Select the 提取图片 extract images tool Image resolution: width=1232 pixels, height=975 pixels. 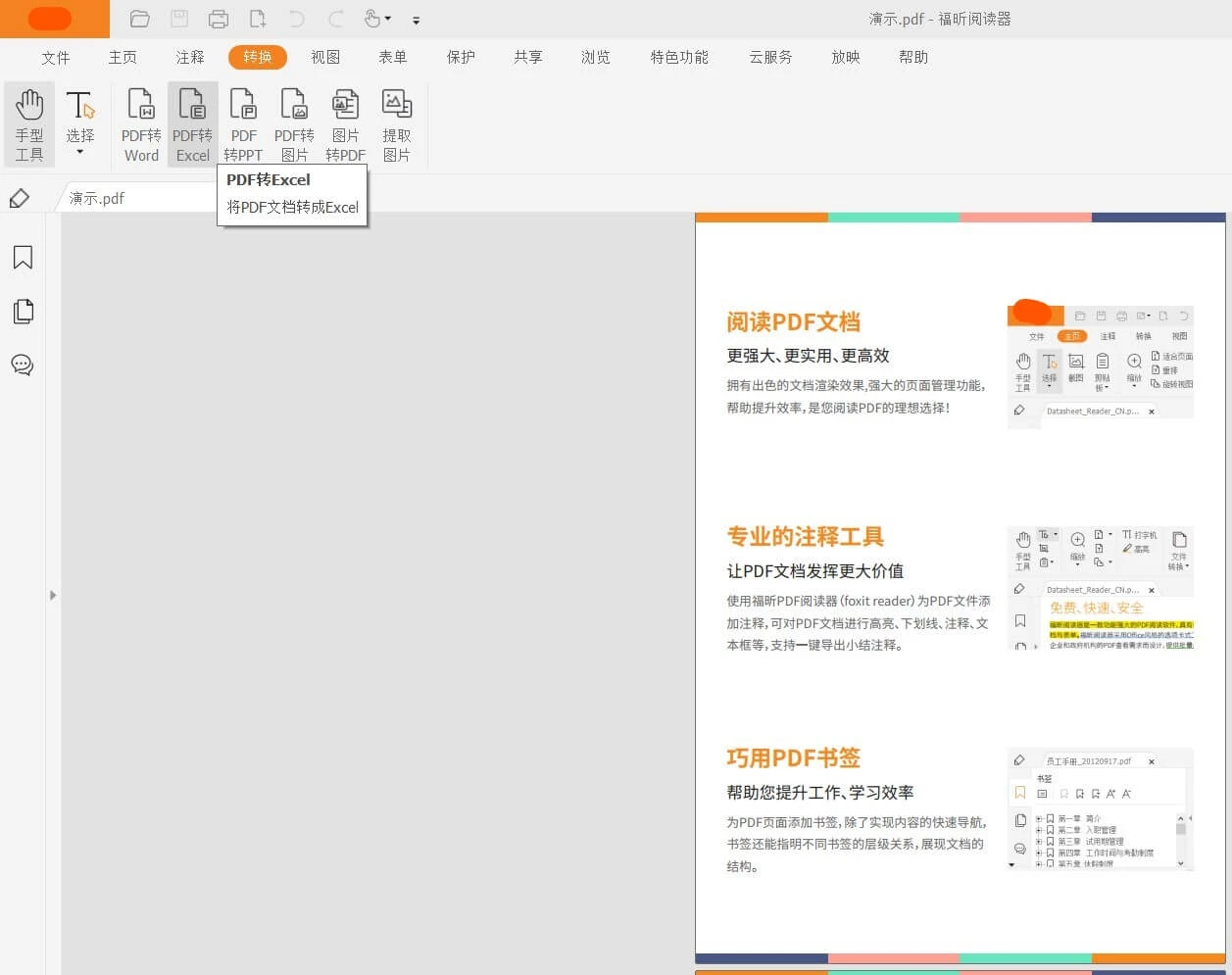pyautogui.click(x=397, y=123)
